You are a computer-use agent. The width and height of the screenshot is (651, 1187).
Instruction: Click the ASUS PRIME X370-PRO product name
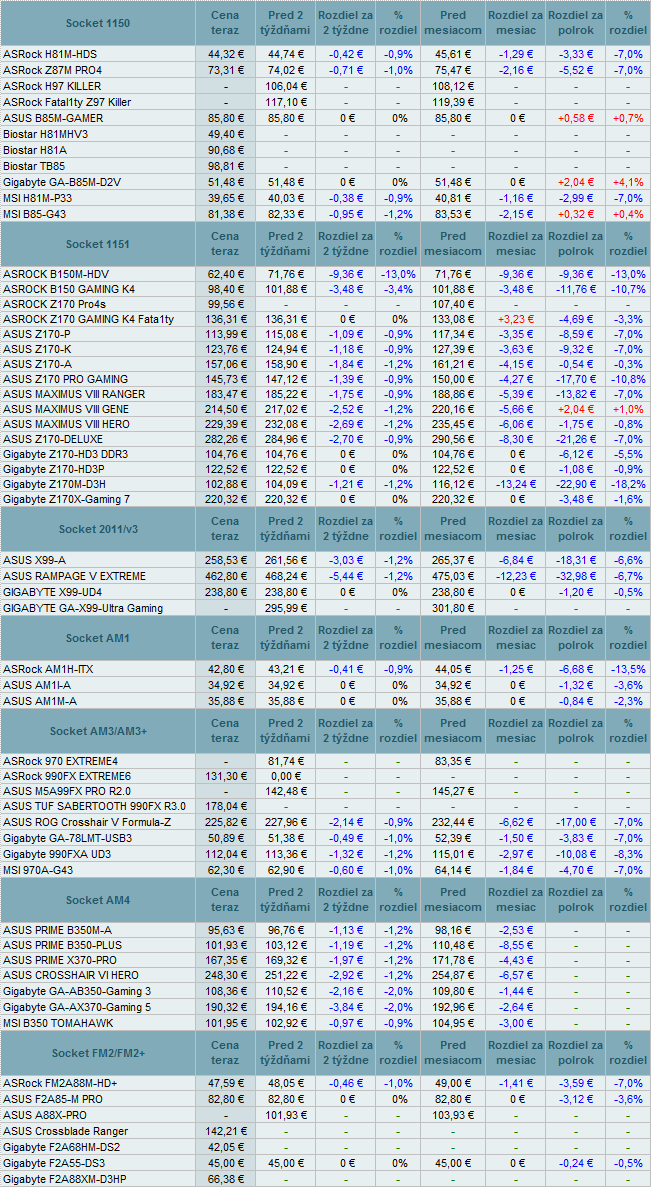(x=61, y=961)
